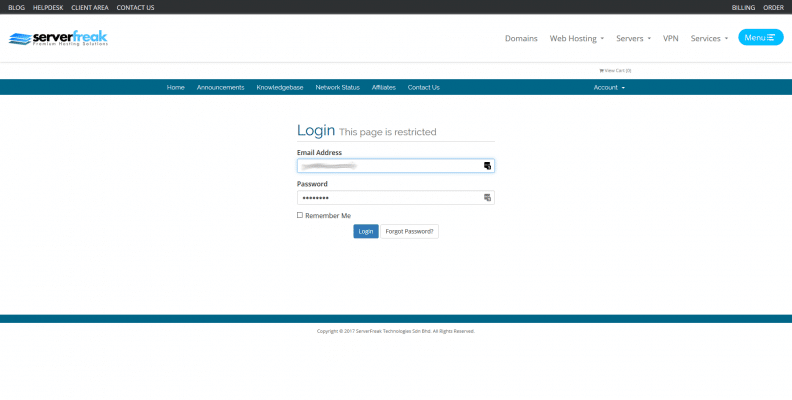Open the Services dropdown
This screenshot has height=400, width=792.
click(x=709, y=38)
